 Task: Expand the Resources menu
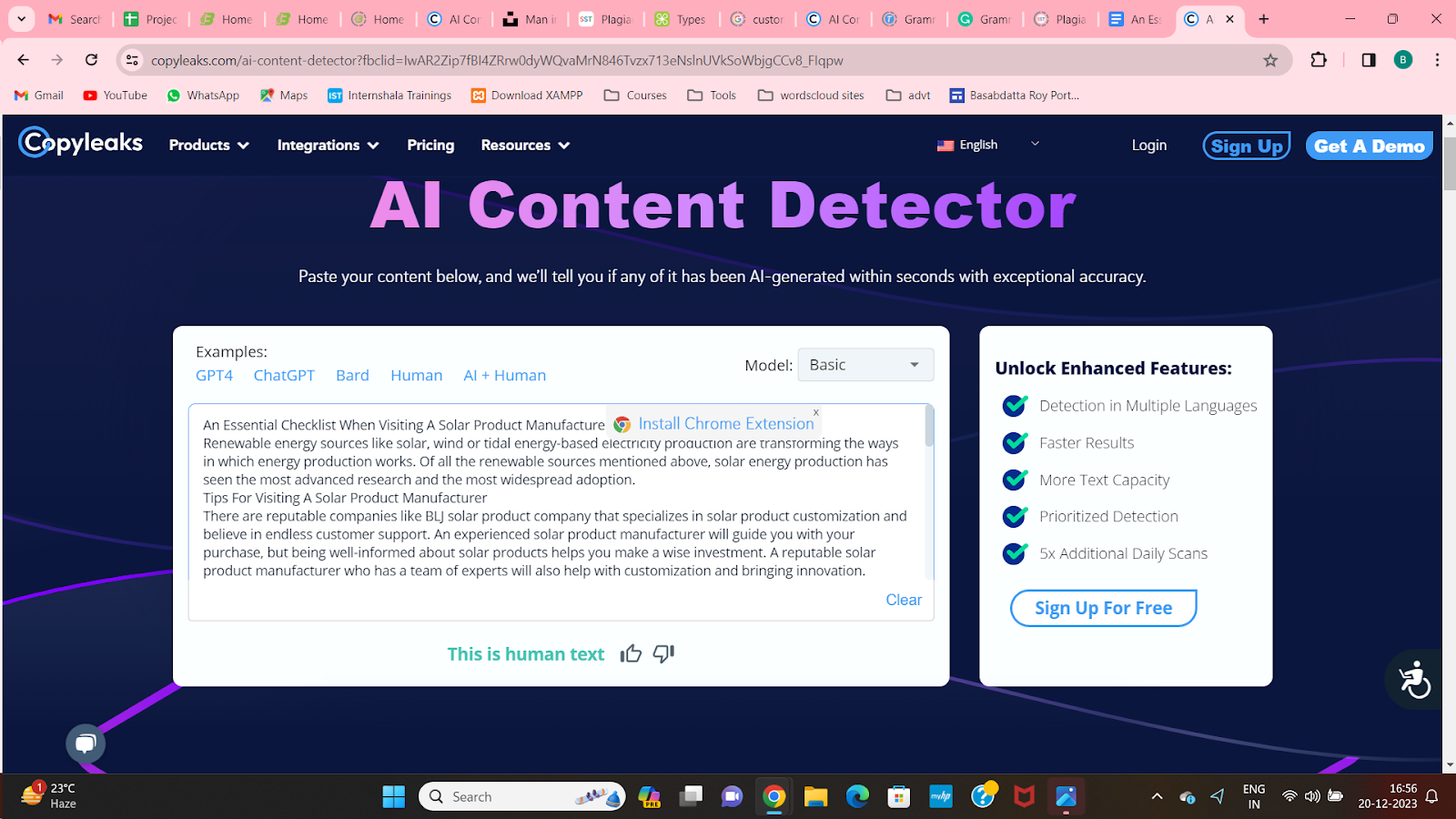tap(525, 145)
